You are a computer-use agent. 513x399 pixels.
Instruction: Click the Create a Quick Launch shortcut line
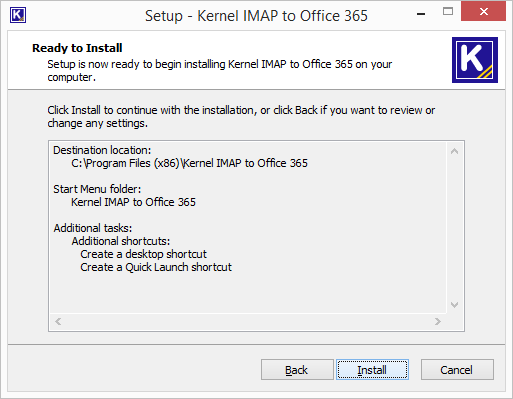(x=156, y=267)
